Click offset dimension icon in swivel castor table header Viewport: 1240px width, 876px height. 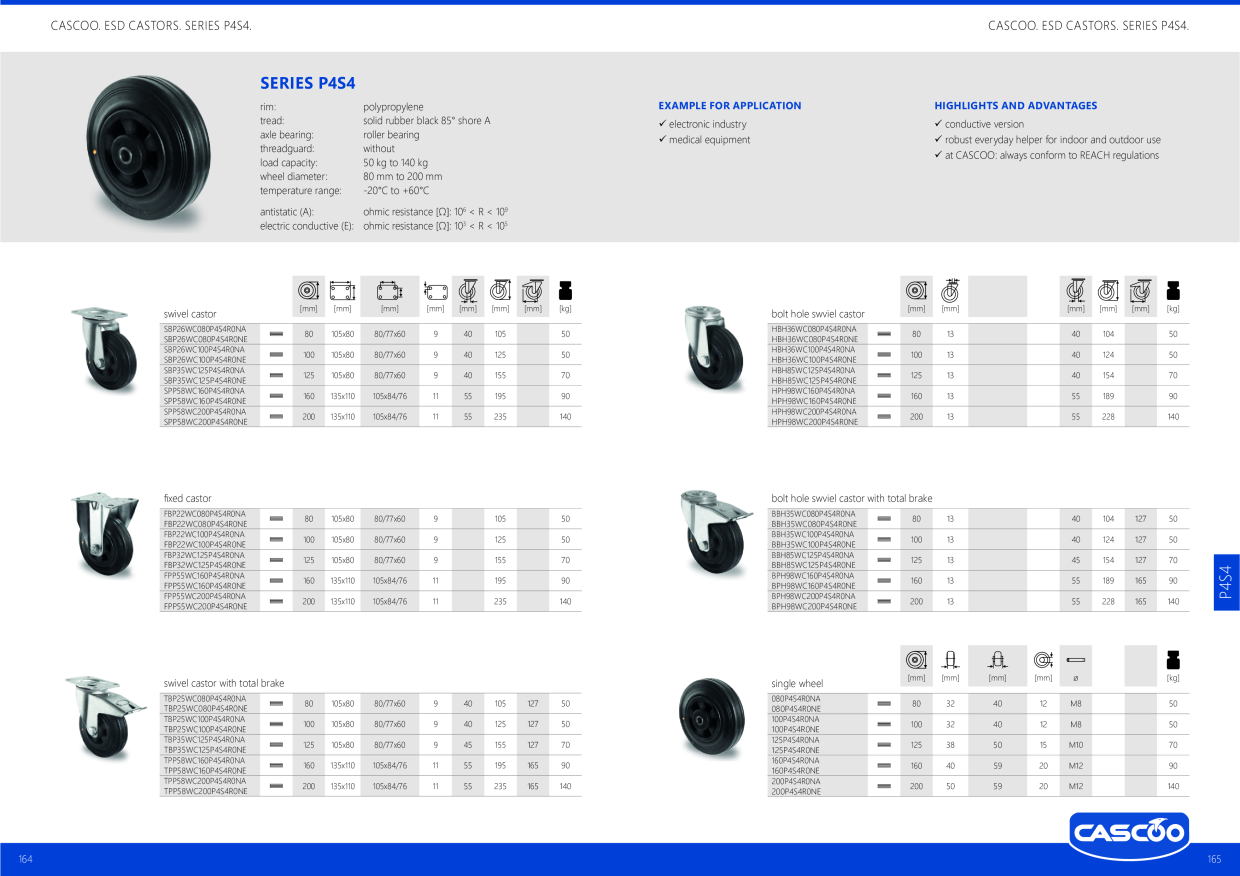coord(467,291)
